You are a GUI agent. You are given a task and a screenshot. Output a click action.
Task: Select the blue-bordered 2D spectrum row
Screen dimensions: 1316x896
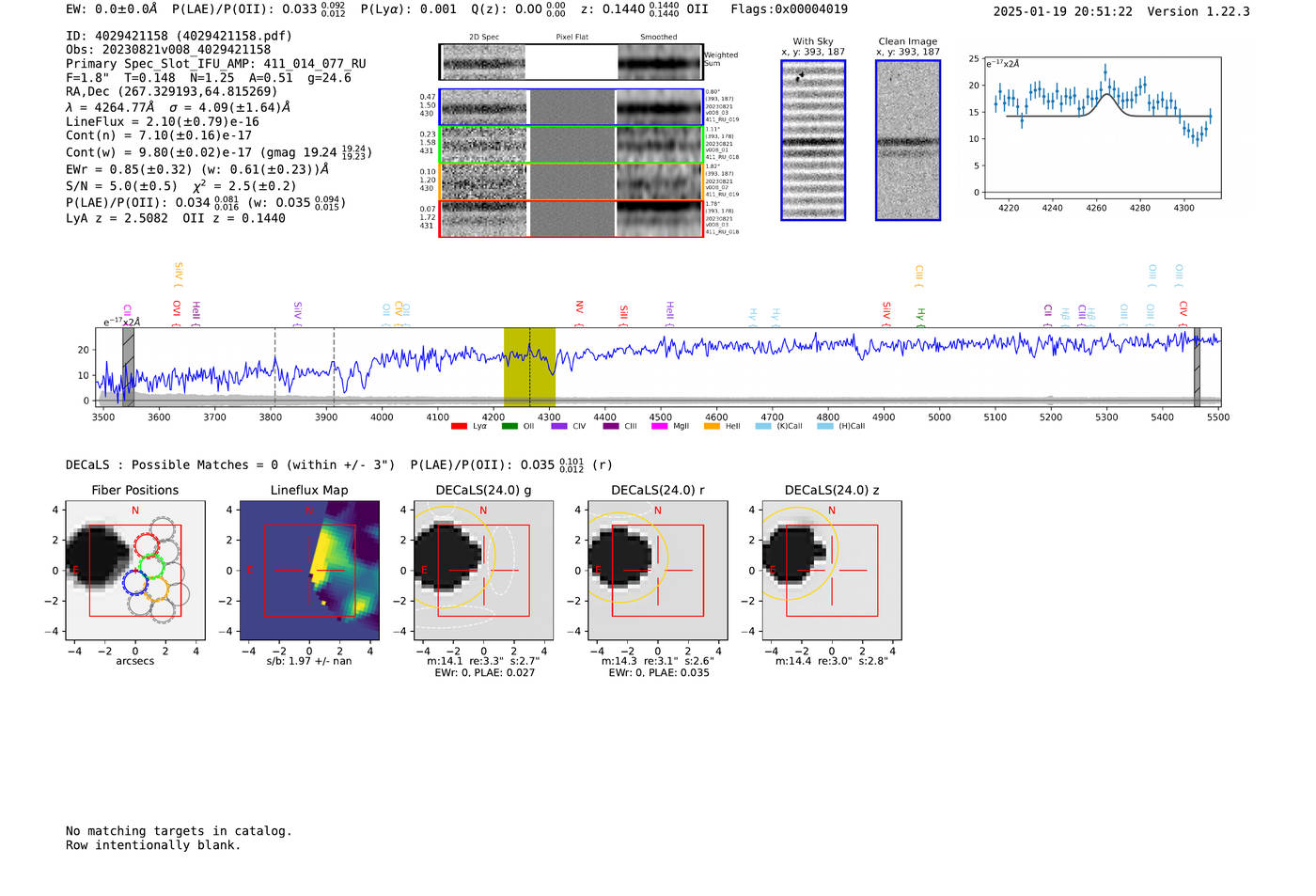click(572, 107)
